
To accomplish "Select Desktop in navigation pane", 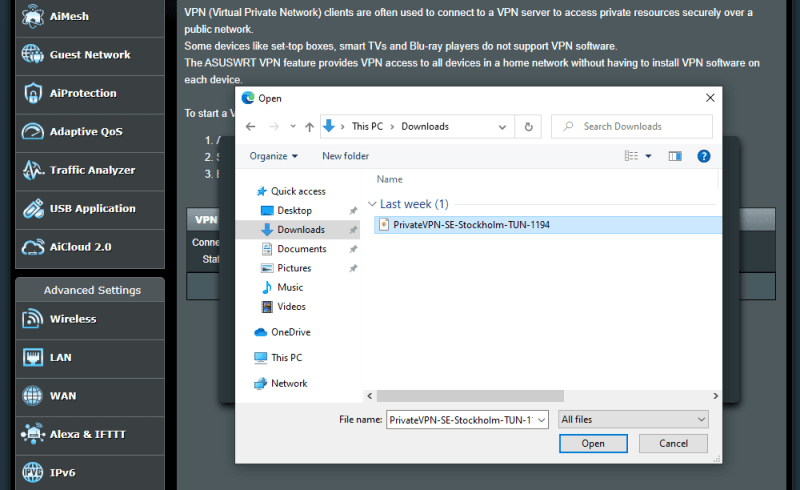I will (294, 211).
